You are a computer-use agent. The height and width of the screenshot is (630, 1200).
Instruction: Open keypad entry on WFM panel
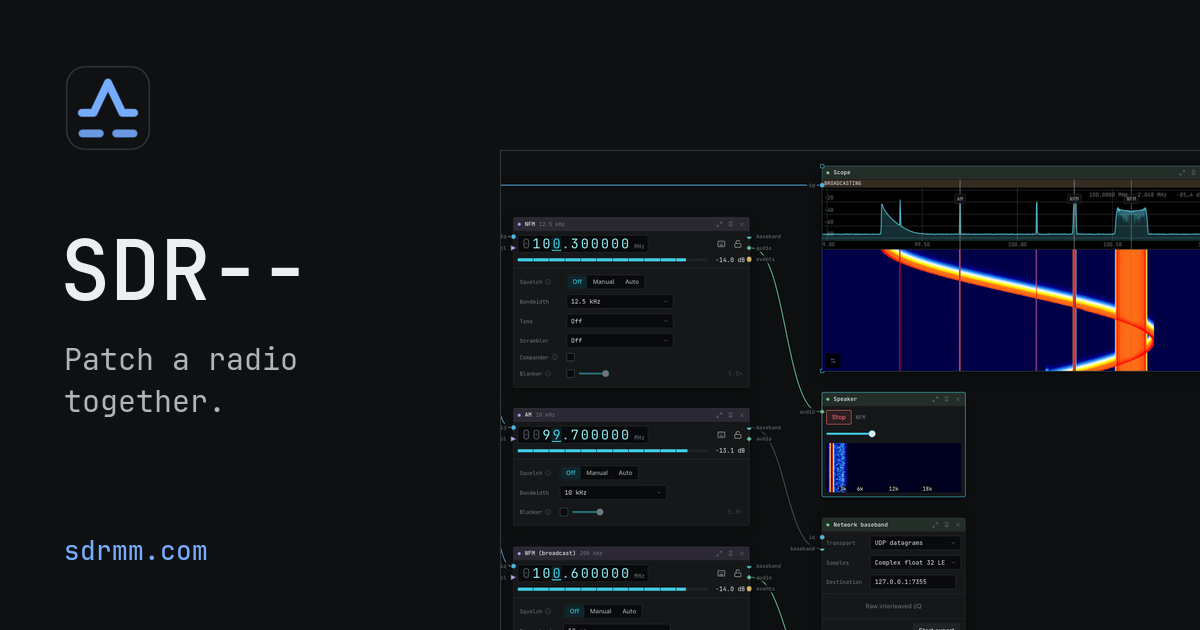point(721,574)
